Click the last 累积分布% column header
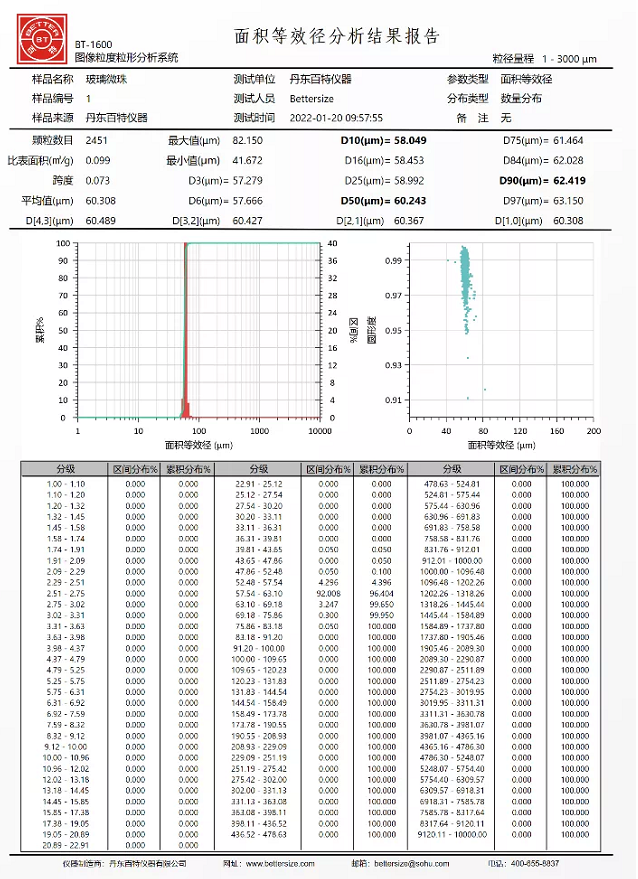Viewport: 638px width, 879px height. click(574, 468)
